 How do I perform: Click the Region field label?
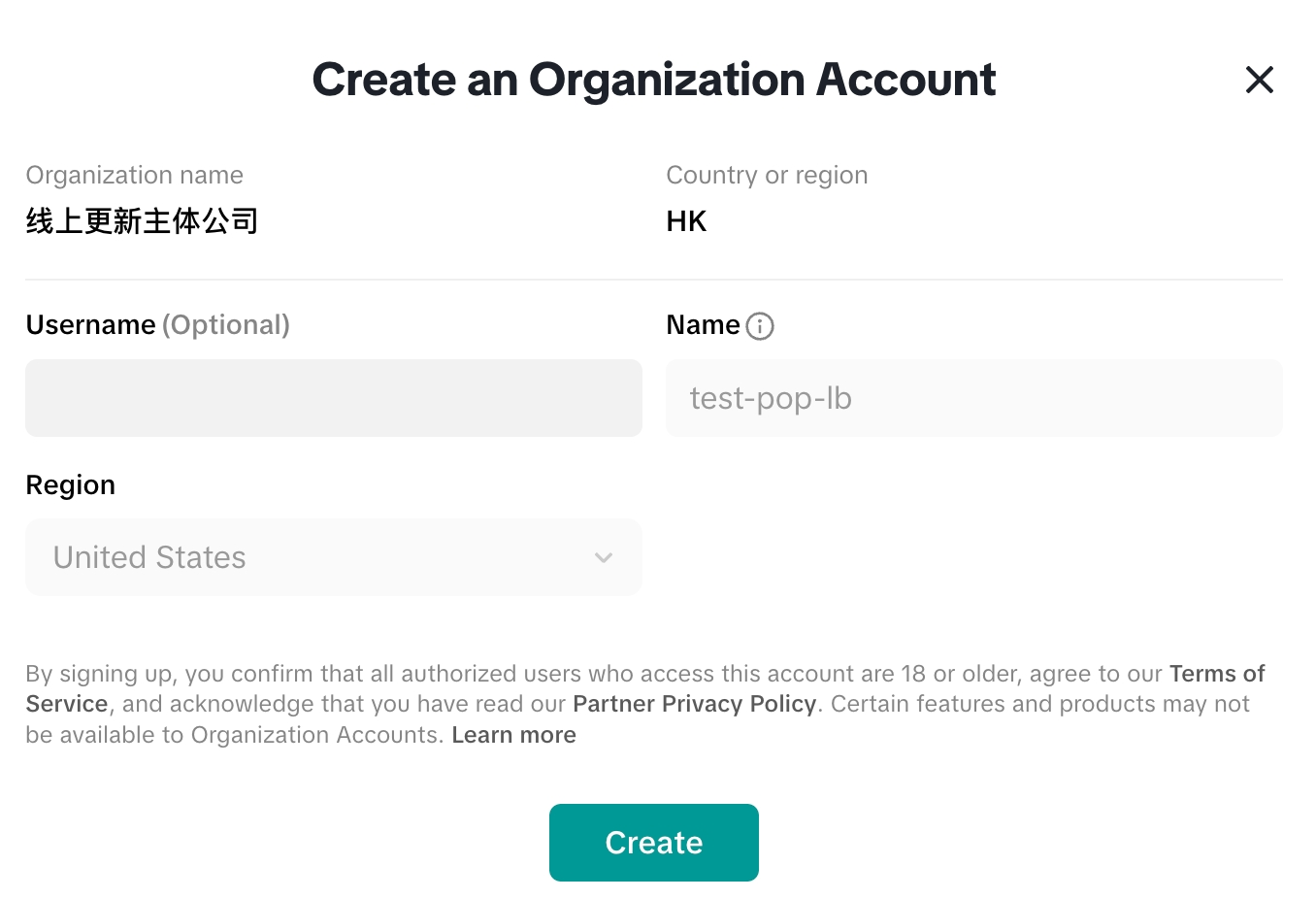(70, 484)
